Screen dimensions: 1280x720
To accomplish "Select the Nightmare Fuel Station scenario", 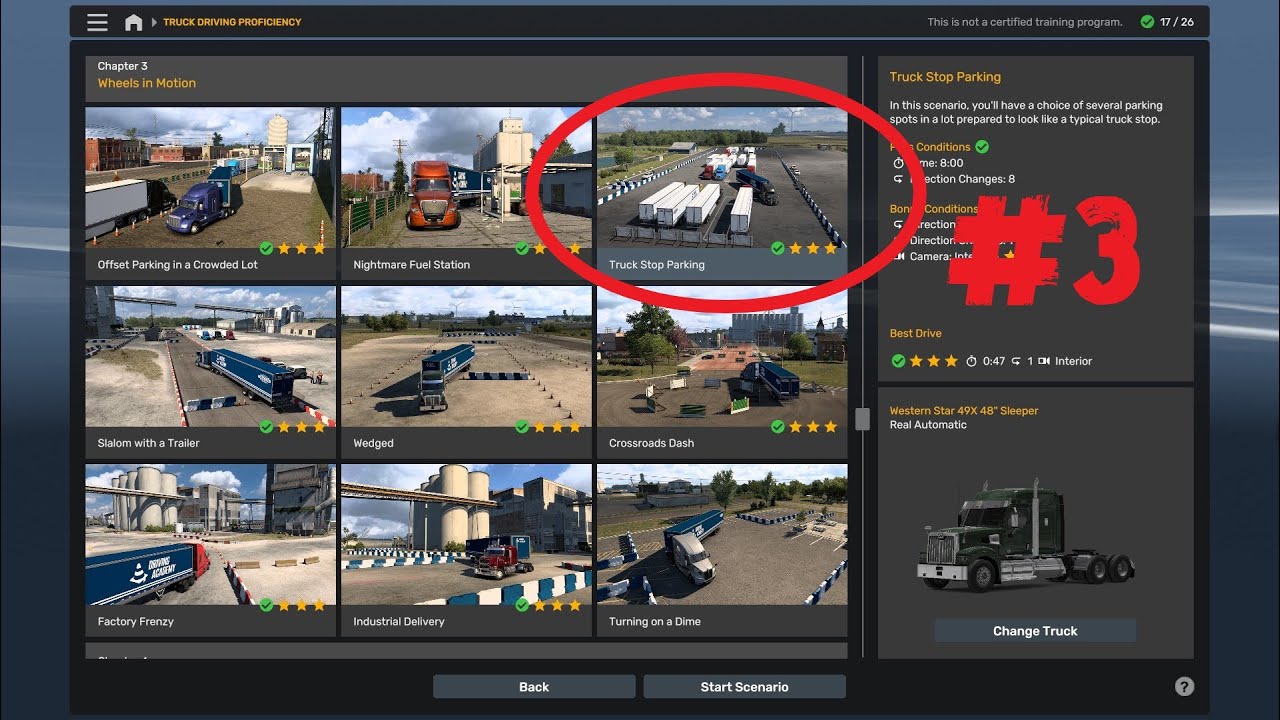I will click(466, 193).
